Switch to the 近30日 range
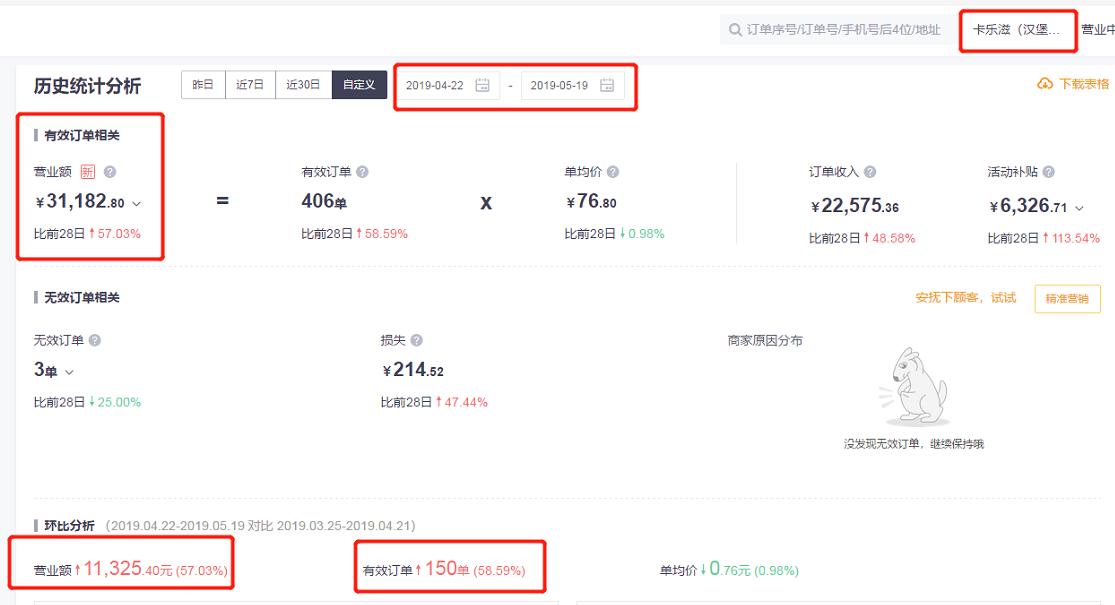This screenshot has height=605, width=1115. tap(303, 85)
